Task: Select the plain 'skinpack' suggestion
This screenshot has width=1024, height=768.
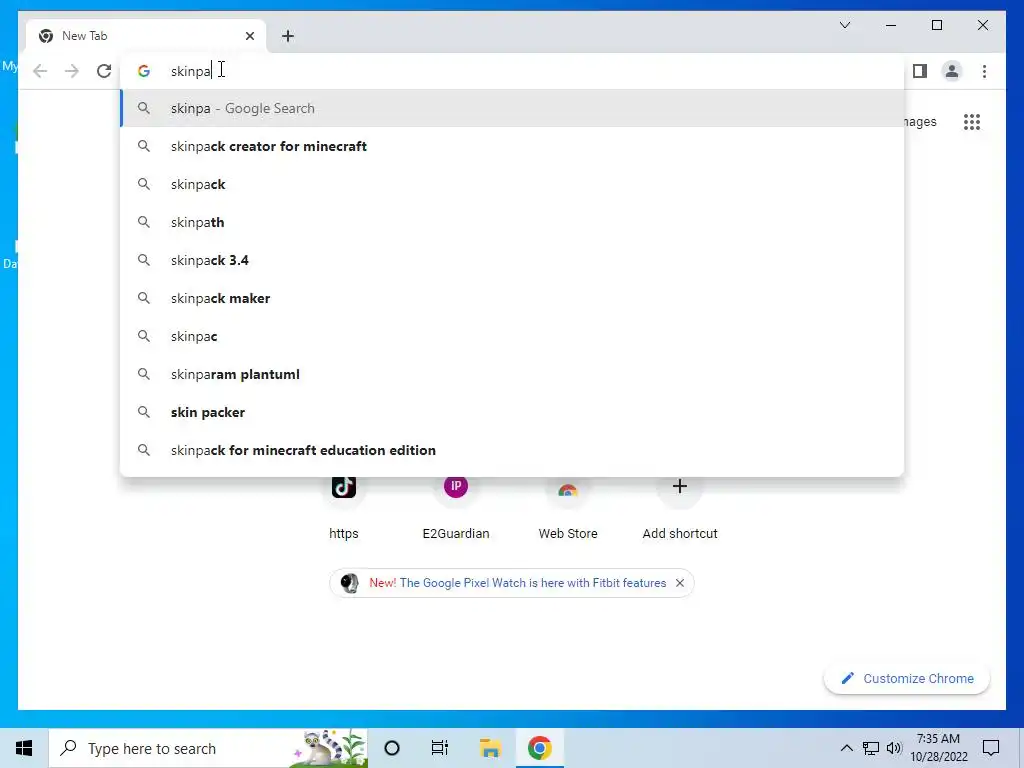Action: coord(512,184)
